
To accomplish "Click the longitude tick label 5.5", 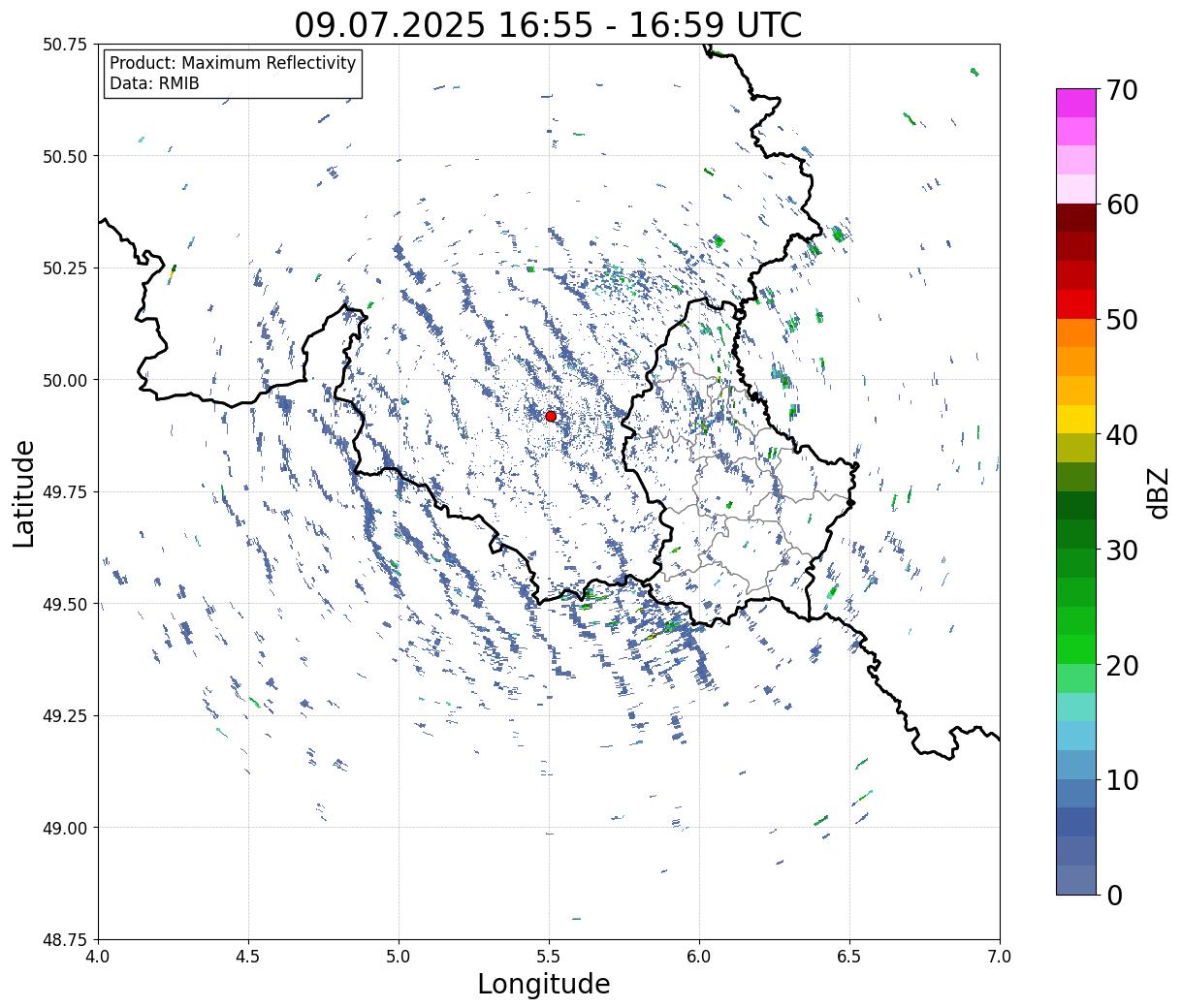I will [549, 957].
